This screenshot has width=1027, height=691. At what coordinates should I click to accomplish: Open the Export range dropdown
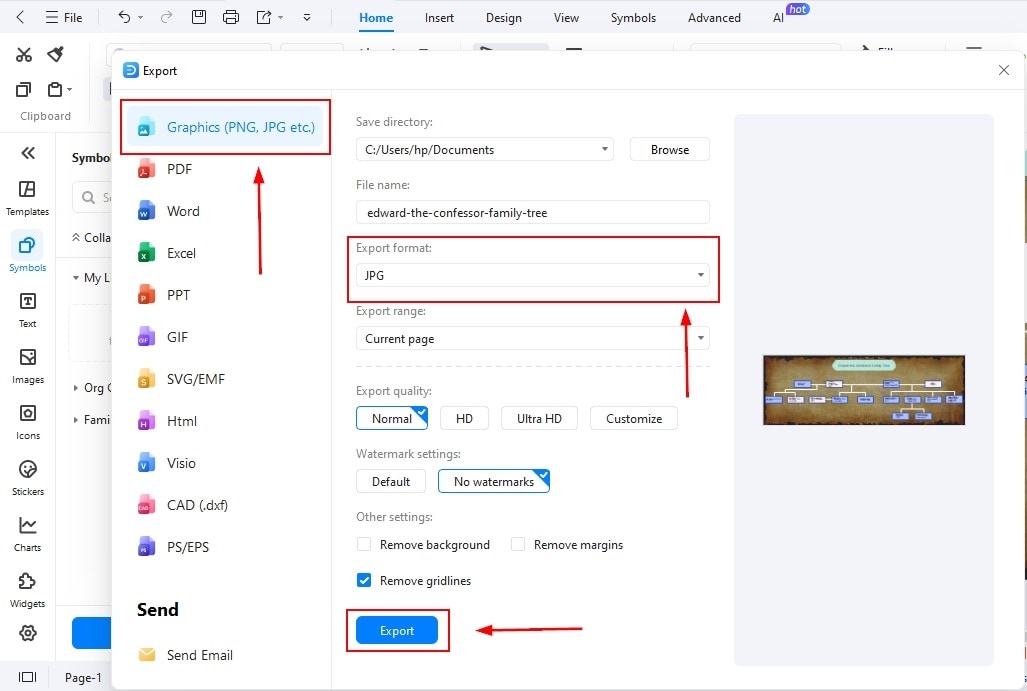701,338
